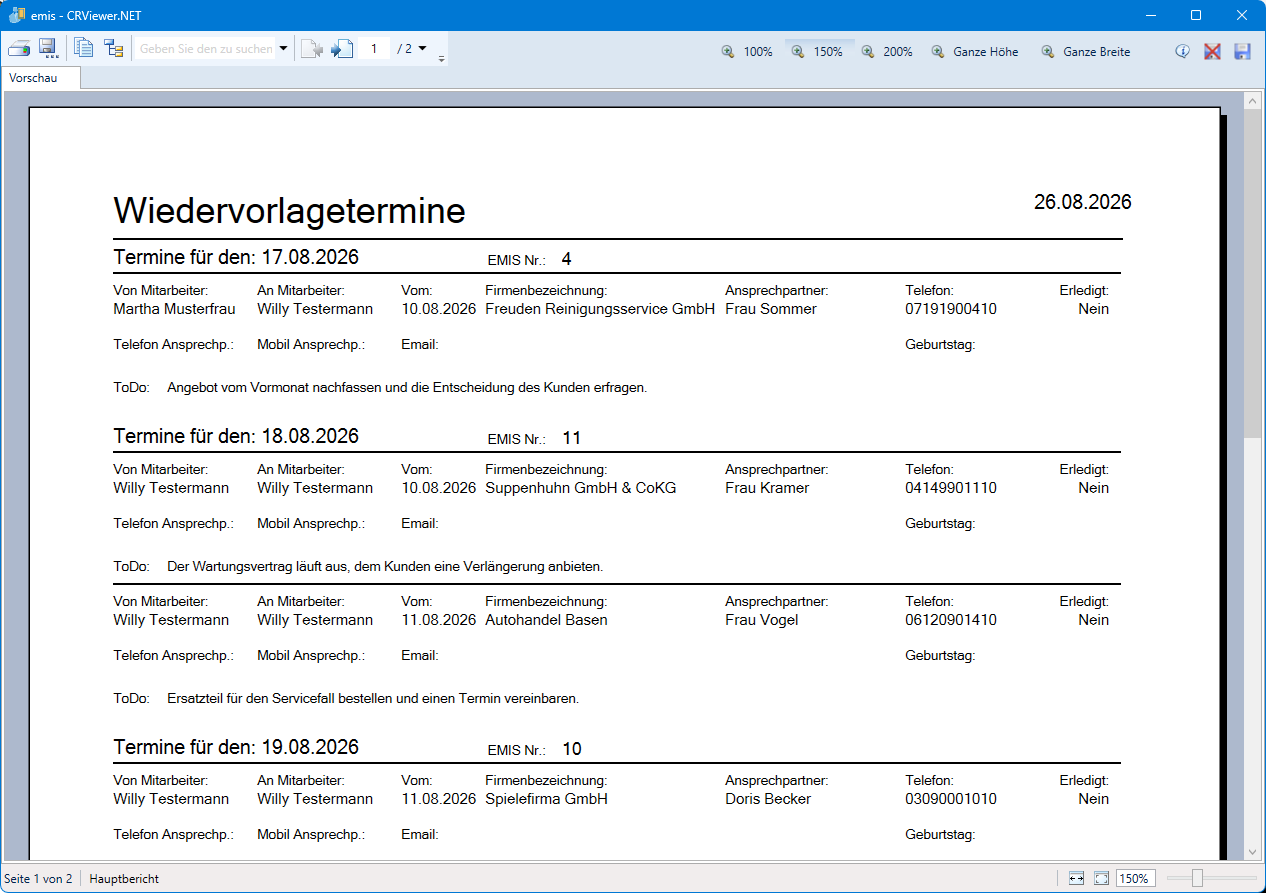
Task: Click the info icon in toolbar
Action: [x=1182, y=51]
